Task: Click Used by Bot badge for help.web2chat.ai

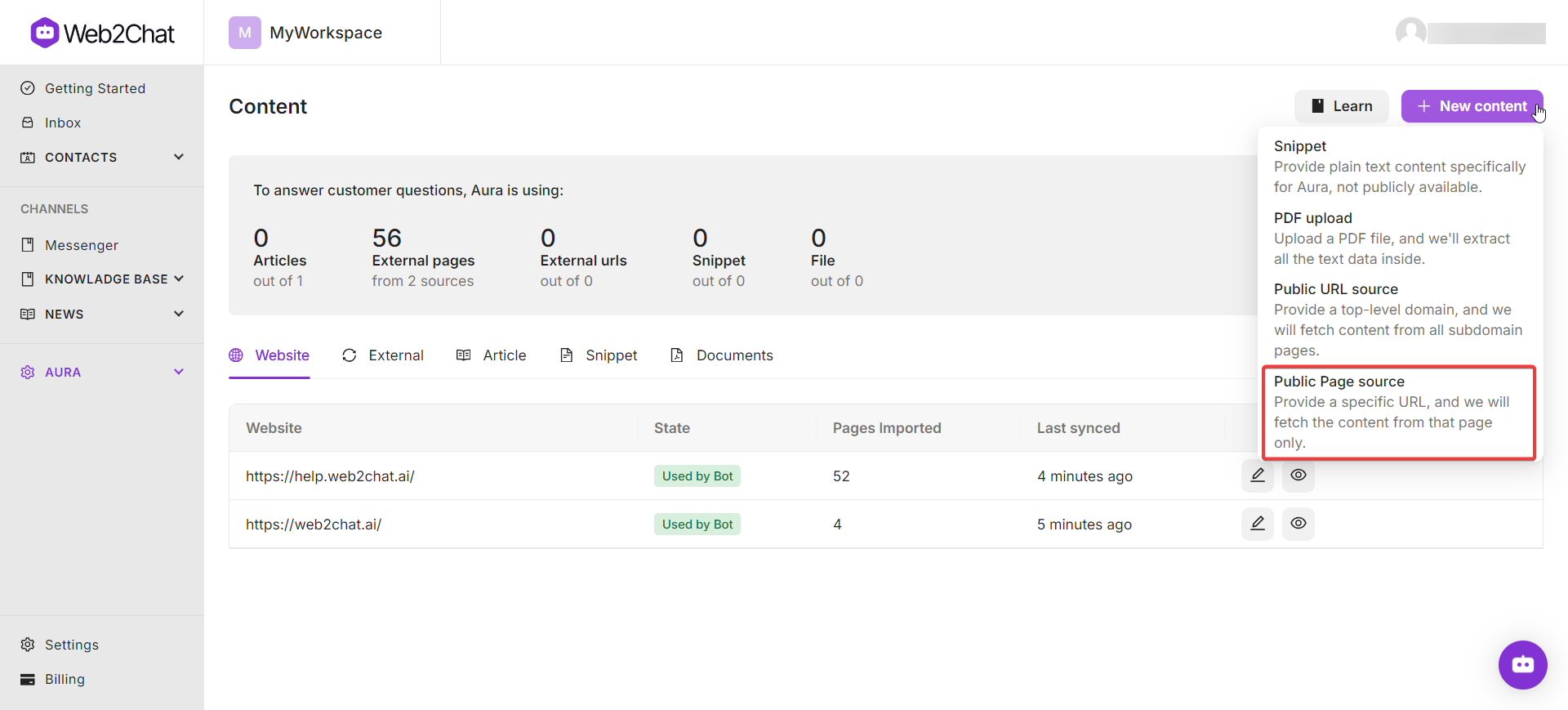Action: [697, 476]
